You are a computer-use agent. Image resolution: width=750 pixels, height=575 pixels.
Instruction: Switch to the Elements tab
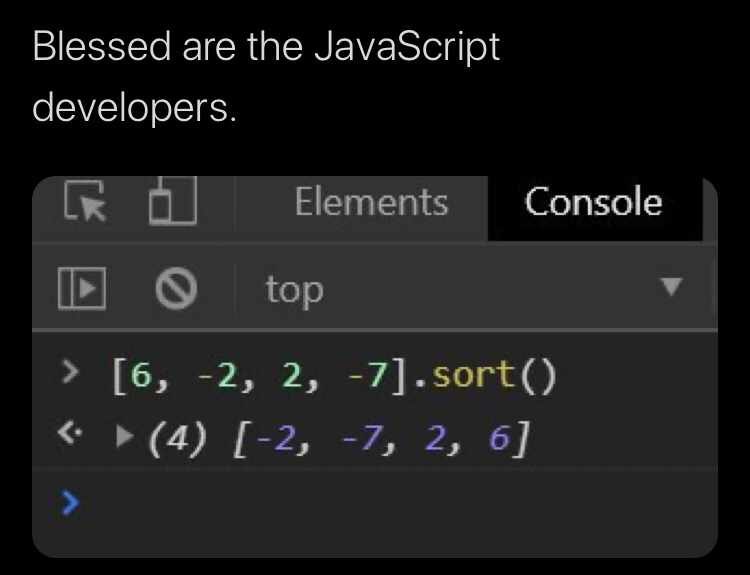371,202
